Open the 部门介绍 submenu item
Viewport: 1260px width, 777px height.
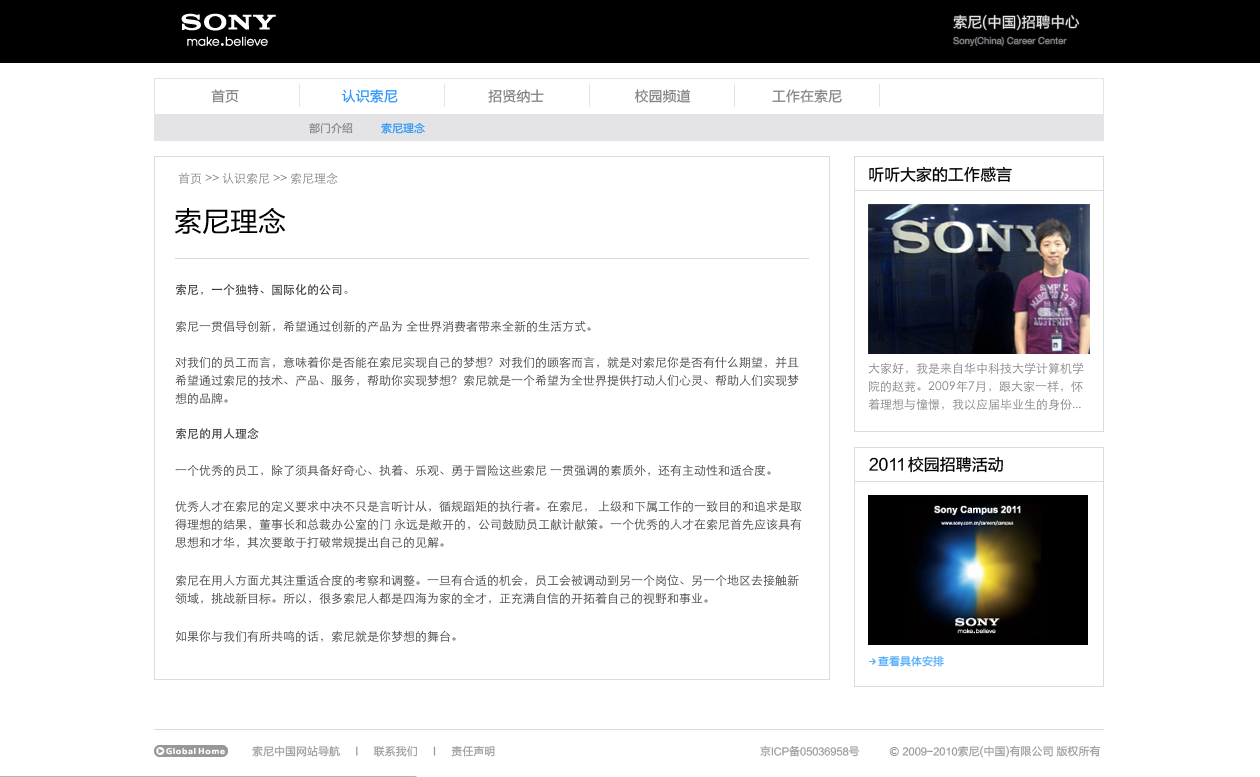pyautogui.click(x=331, y=128)
